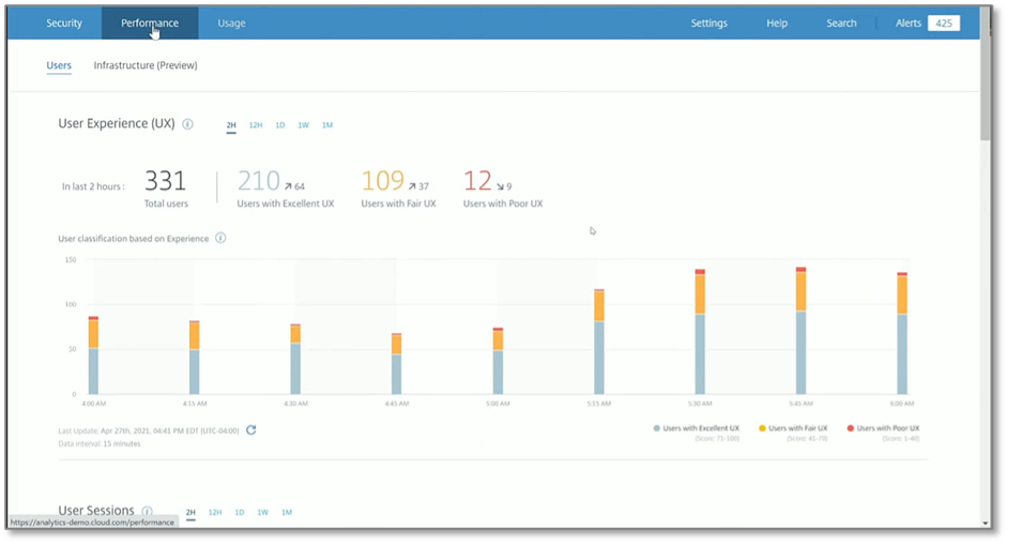The image size is (1010, 545).
Task: Click the 210 Users with Excellent UX count
Action: click(x=258, y=181)
